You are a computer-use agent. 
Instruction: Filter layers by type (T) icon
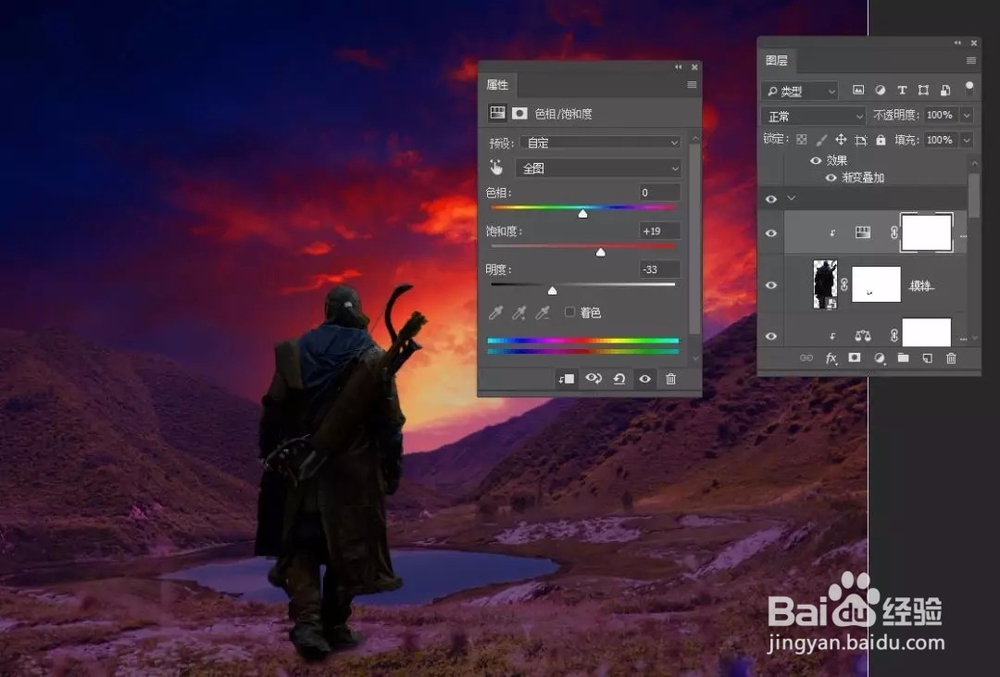coord(902,90)
